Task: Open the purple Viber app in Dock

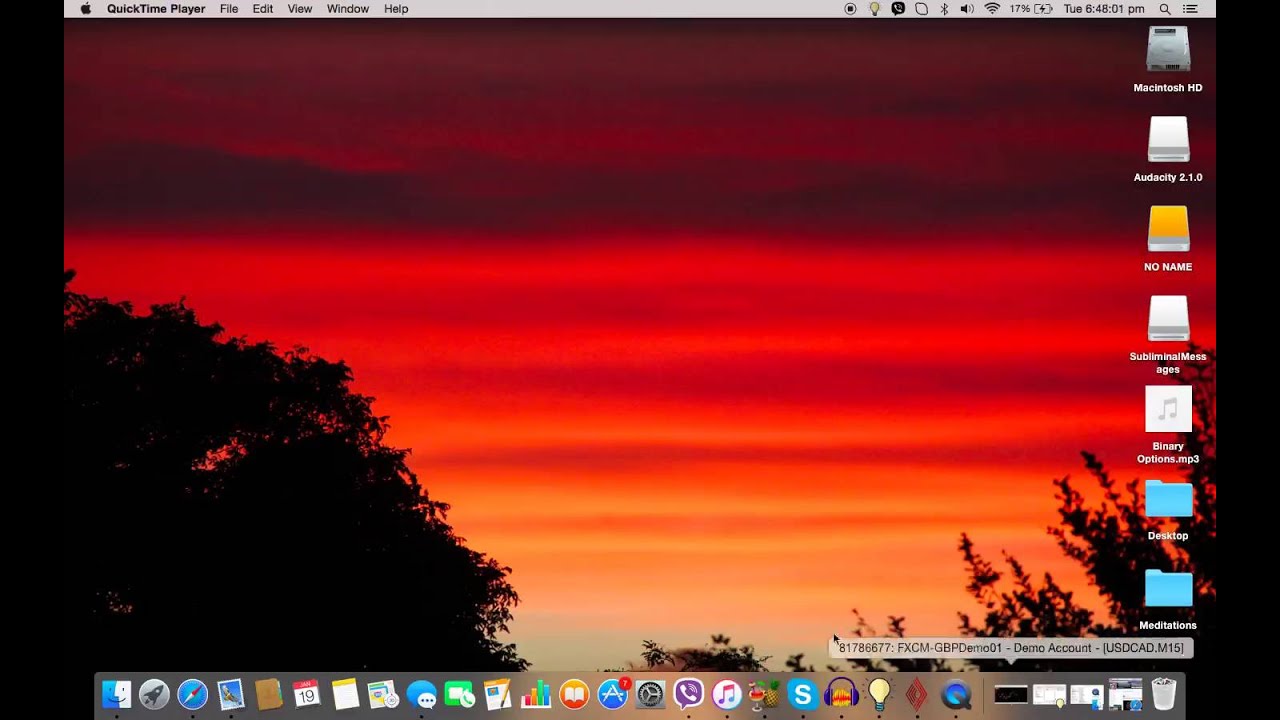Action: (x=688, y=694)
